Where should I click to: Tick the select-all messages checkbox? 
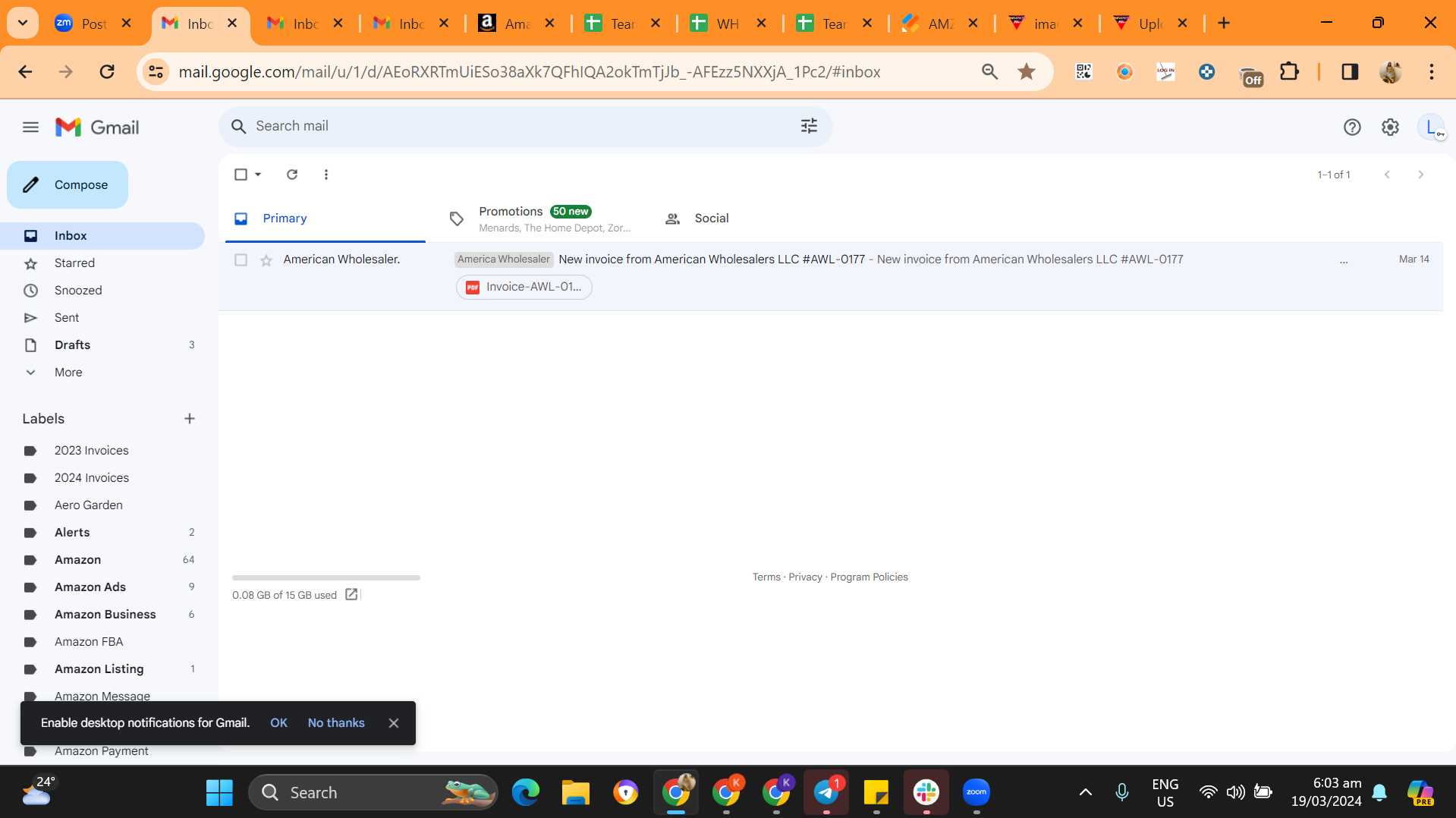pyautogui.click(x=241, y=175)
